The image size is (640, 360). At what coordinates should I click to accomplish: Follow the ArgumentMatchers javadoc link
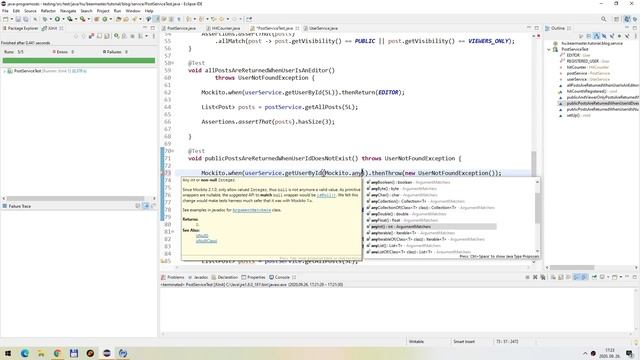251,210
